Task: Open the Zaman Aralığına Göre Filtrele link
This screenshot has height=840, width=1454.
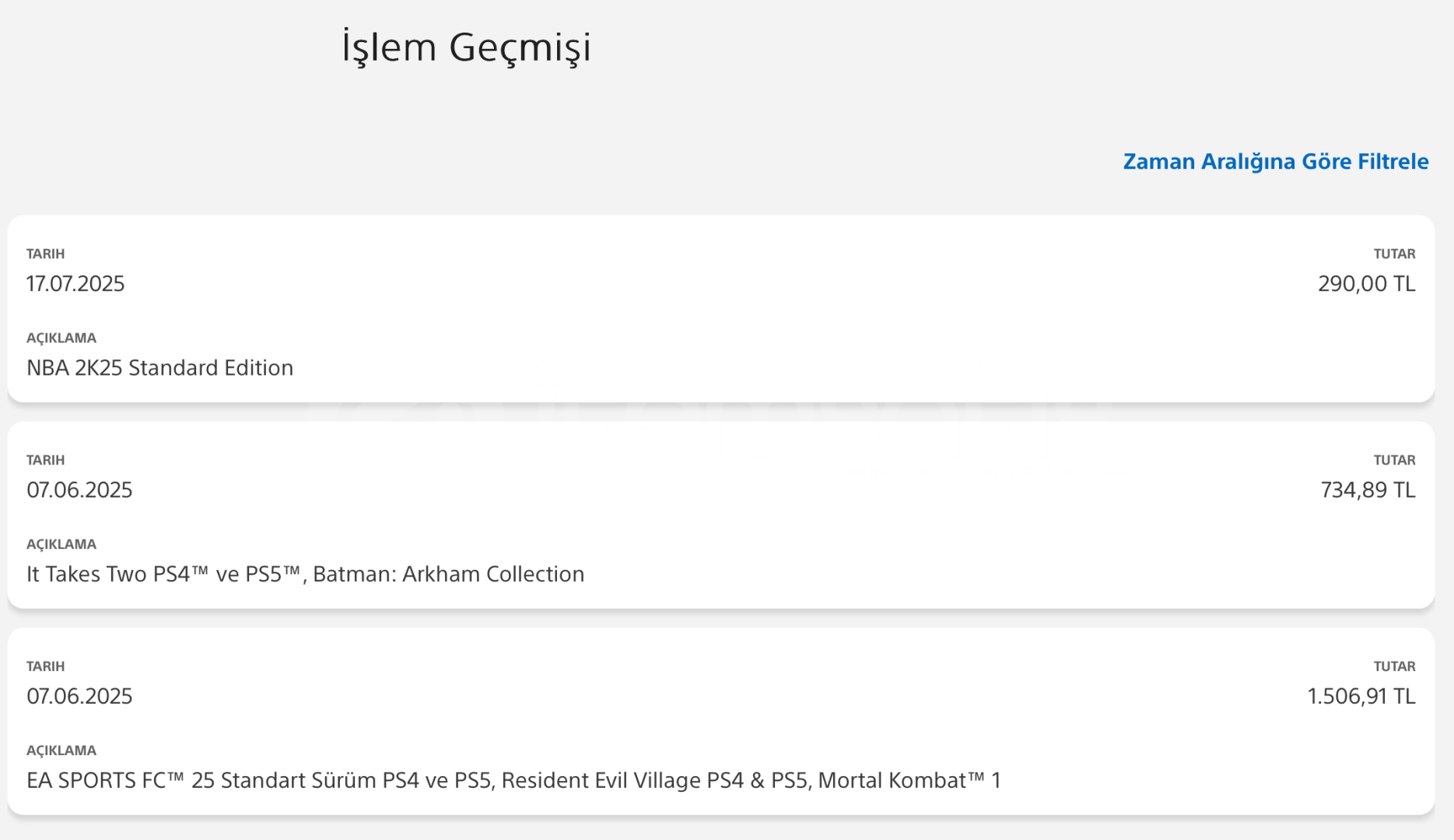Action: [x=1275, y=162]
